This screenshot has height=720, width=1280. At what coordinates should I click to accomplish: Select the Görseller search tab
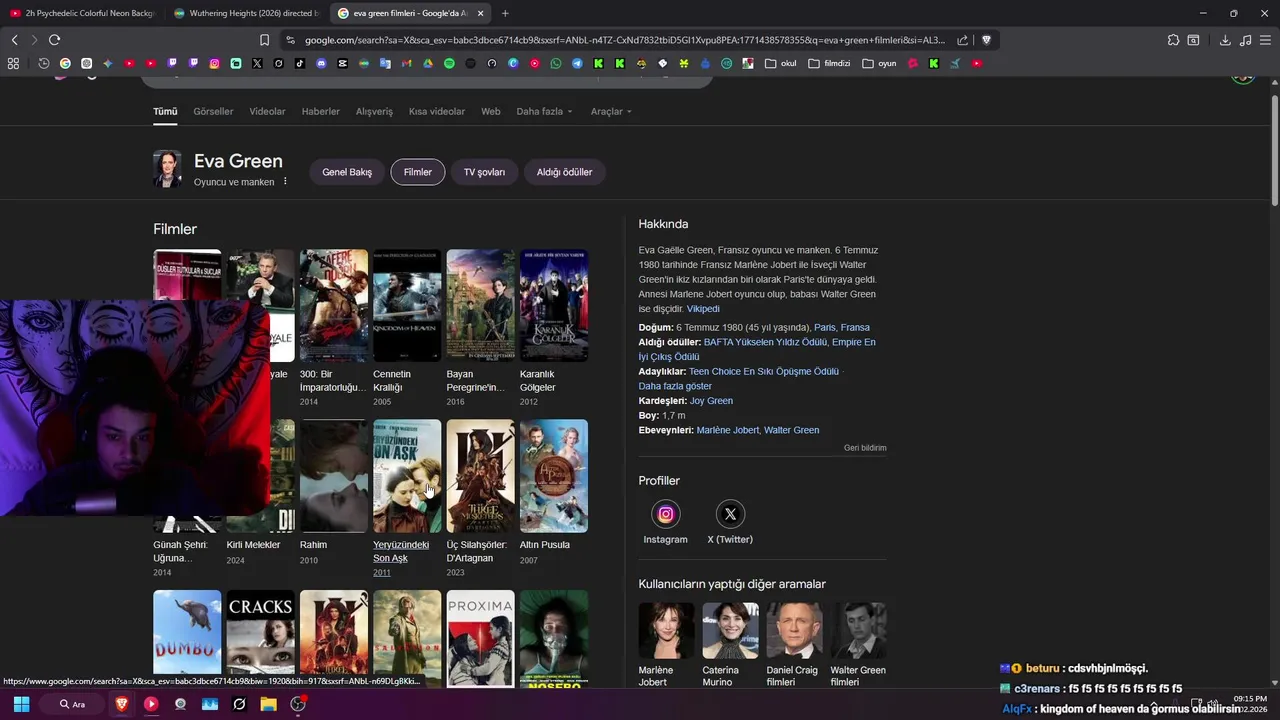[213, 111]
